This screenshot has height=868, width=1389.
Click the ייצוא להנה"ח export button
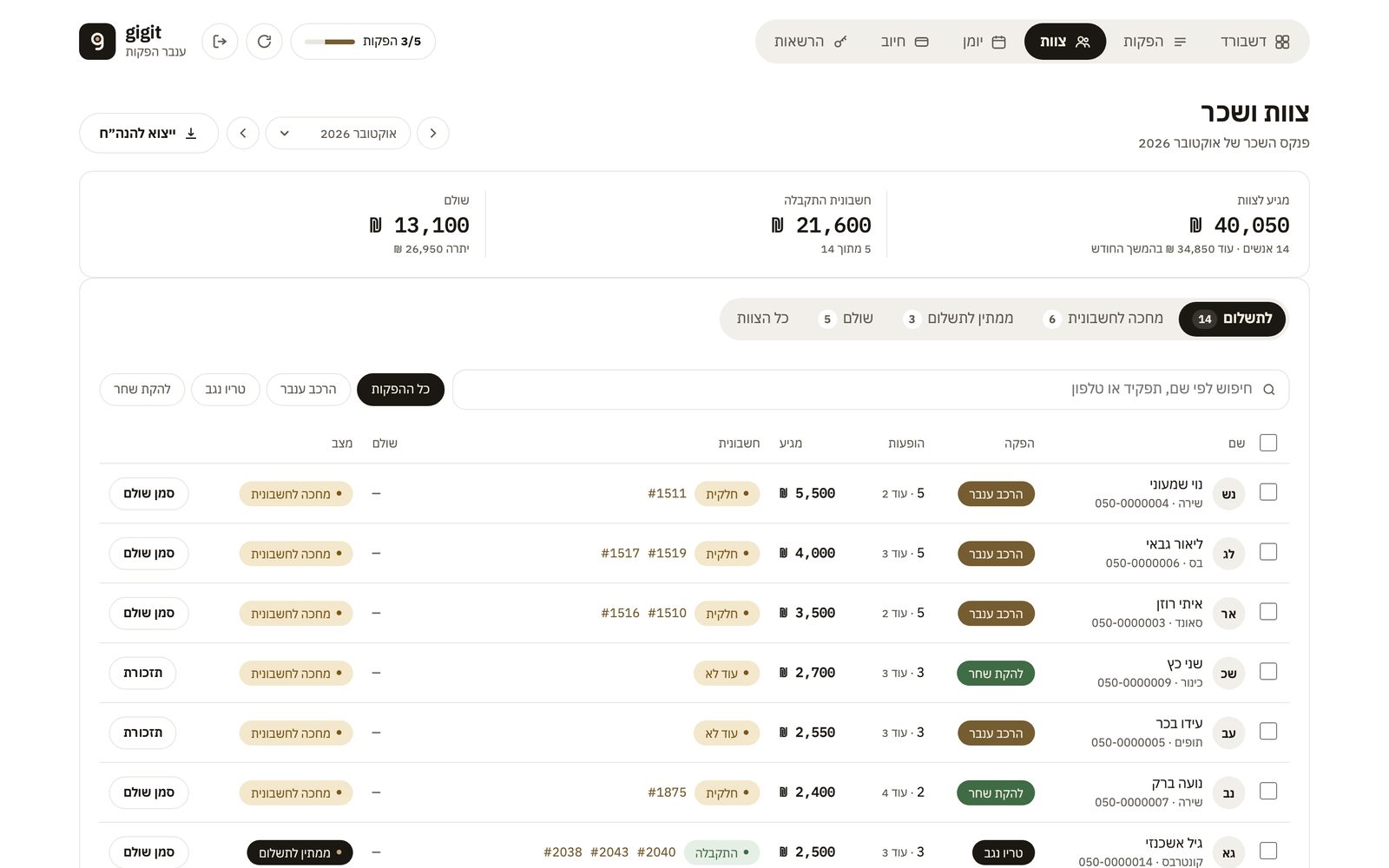coord(148,134)
